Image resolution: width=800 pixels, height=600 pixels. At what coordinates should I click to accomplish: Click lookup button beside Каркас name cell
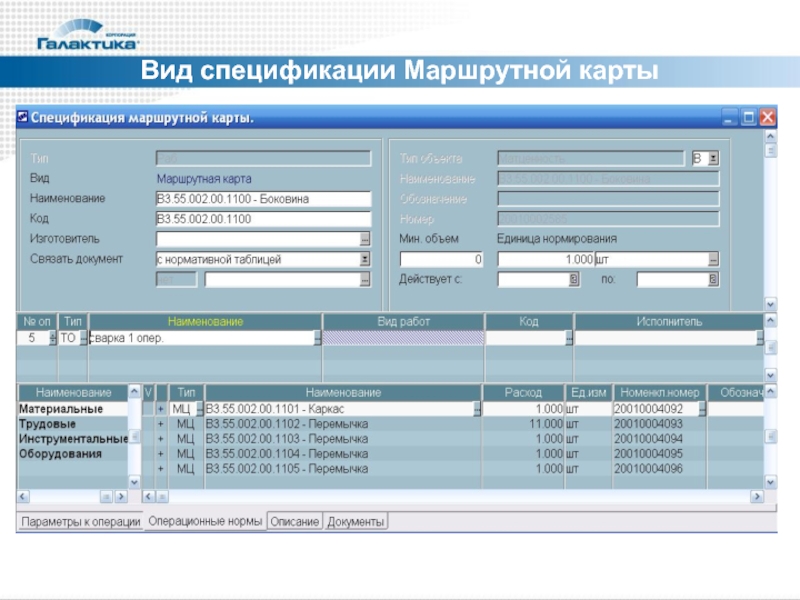(x=477, y=409)
